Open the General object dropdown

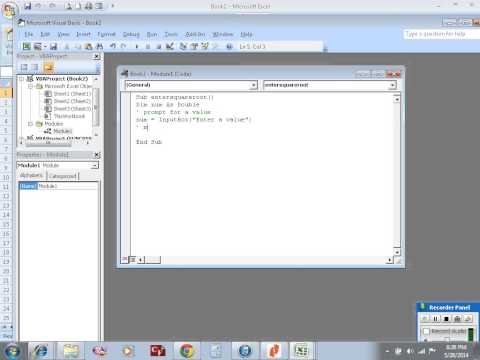(x=253, y=85)
